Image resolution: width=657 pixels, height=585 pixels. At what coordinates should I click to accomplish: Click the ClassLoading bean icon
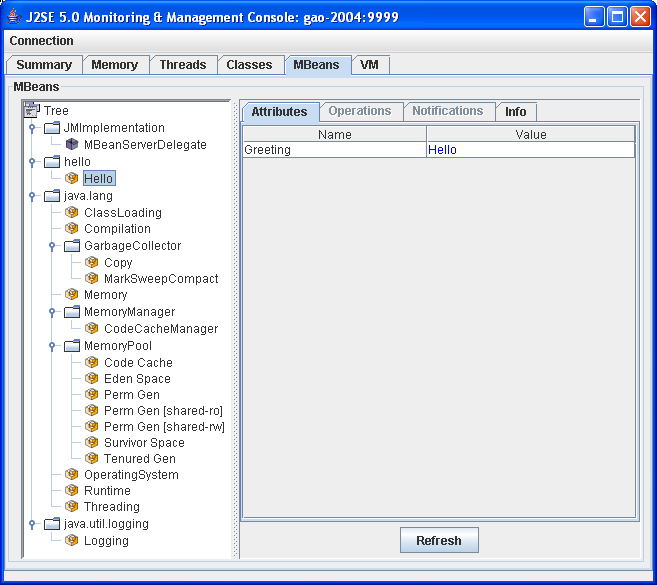[x=72, y=212]
